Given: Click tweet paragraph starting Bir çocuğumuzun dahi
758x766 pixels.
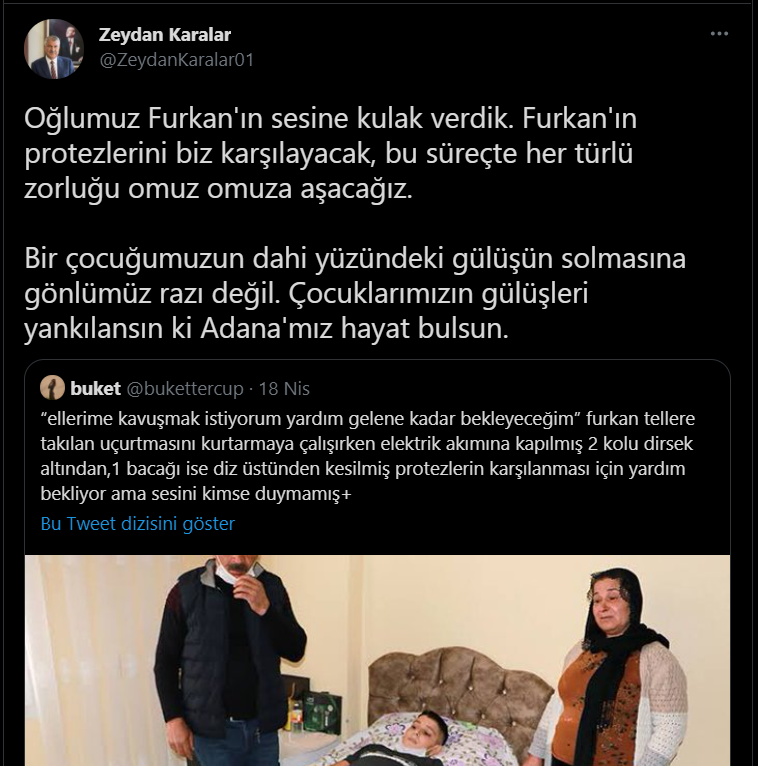Looking at the screenshot, I should pyautogui.click(x=355, y=293).
